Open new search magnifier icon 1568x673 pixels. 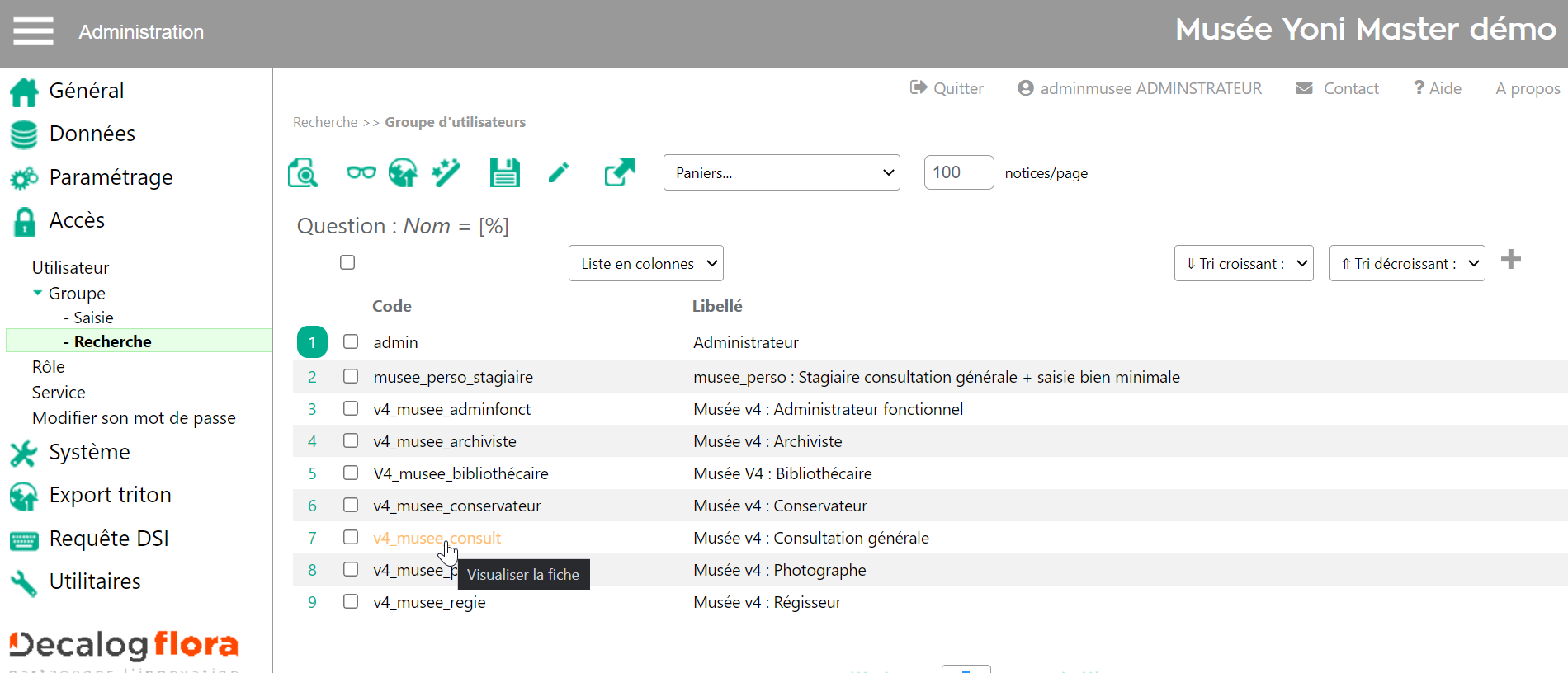(303, 173)
